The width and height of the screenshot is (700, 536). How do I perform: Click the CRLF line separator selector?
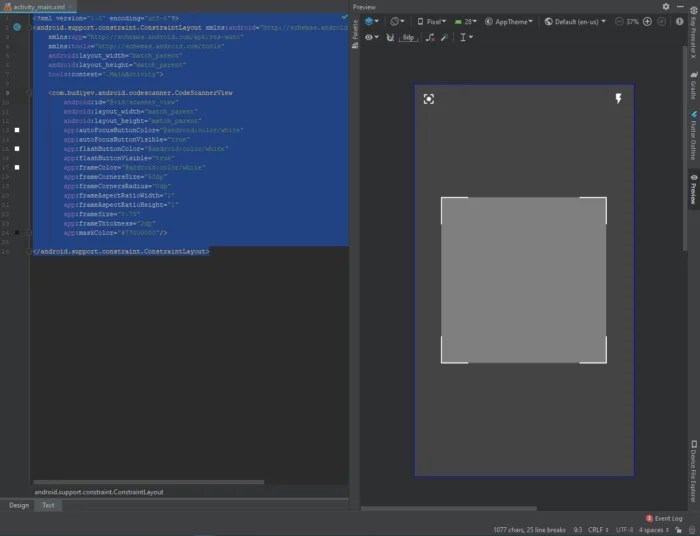pos(598,530)
